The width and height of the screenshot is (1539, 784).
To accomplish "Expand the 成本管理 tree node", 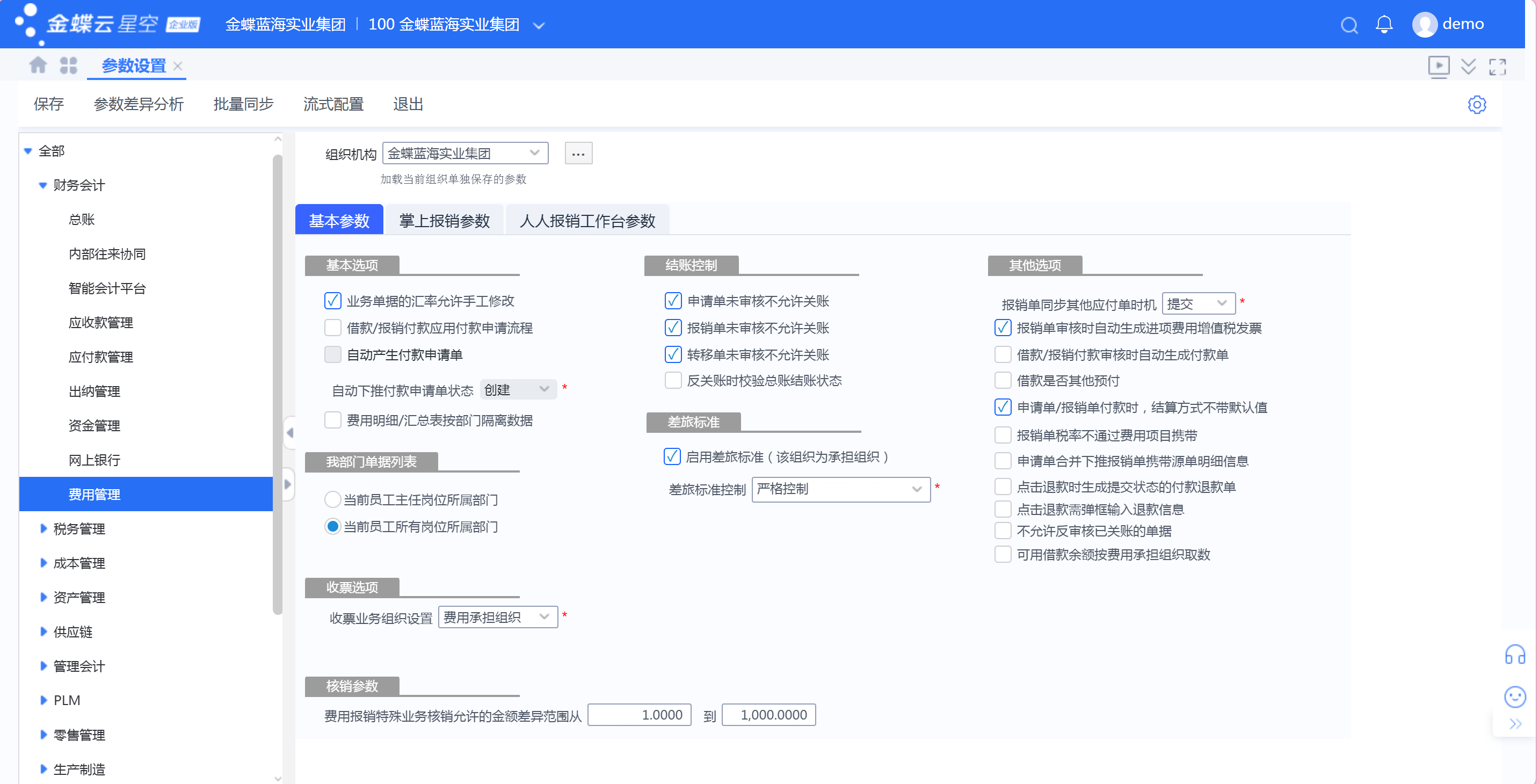I will [43, 563].
